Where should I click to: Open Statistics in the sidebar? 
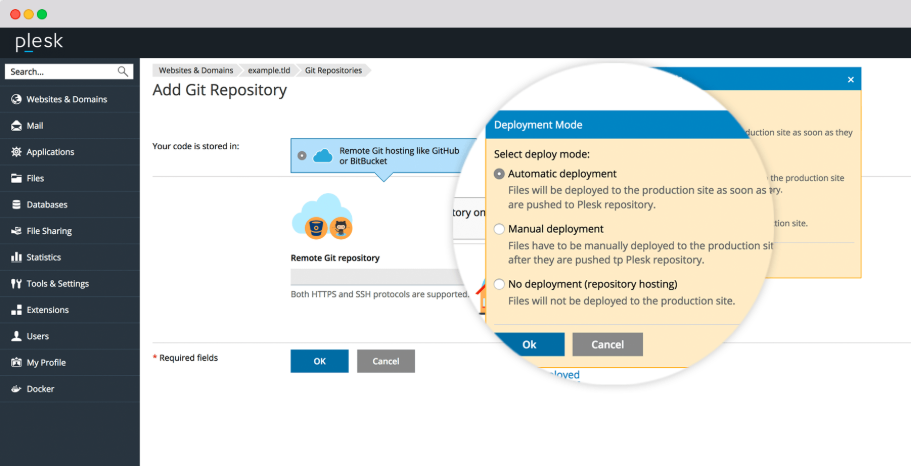[x=70, y=257]
